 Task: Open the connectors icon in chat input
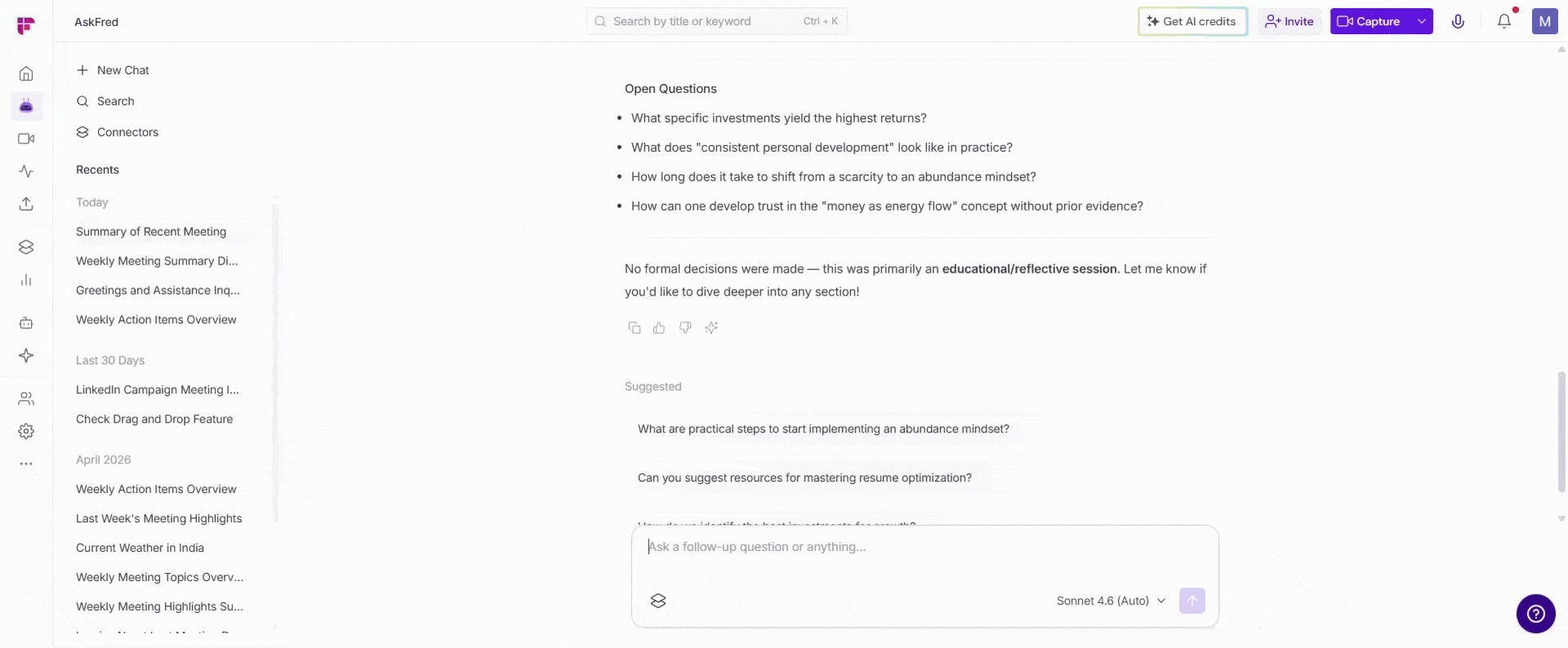pyautogui.click(x=658, y=601)
